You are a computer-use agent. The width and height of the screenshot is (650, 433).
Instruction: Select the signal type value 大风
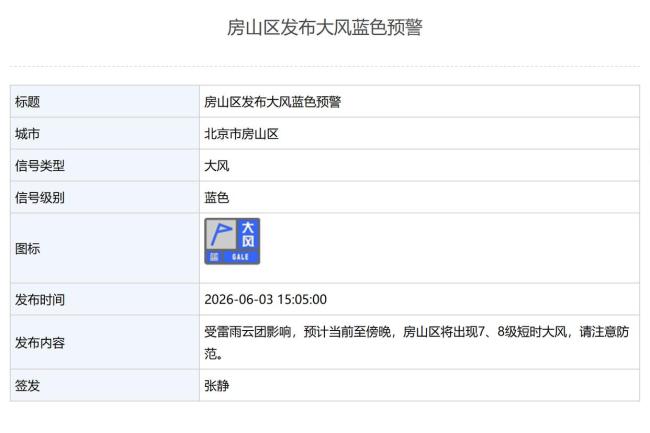click(216, 166)
